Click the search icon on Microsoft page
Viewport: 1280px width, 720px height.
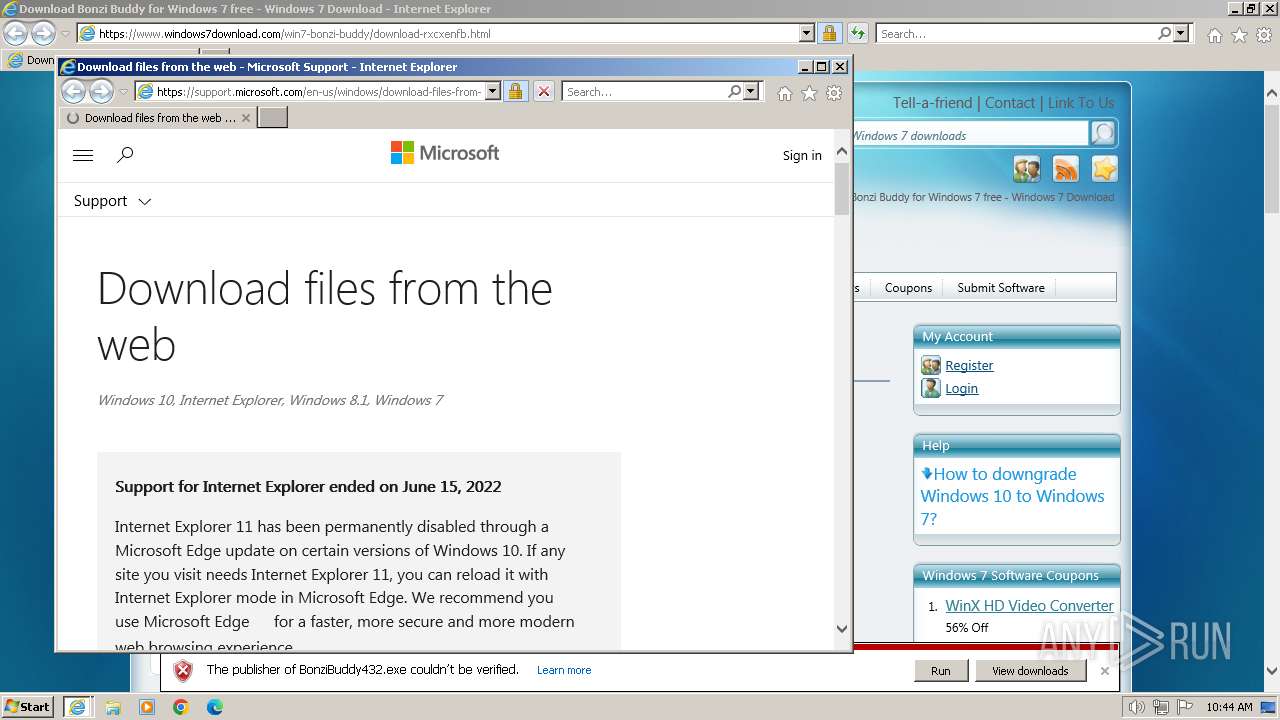(x=125, y=155)
